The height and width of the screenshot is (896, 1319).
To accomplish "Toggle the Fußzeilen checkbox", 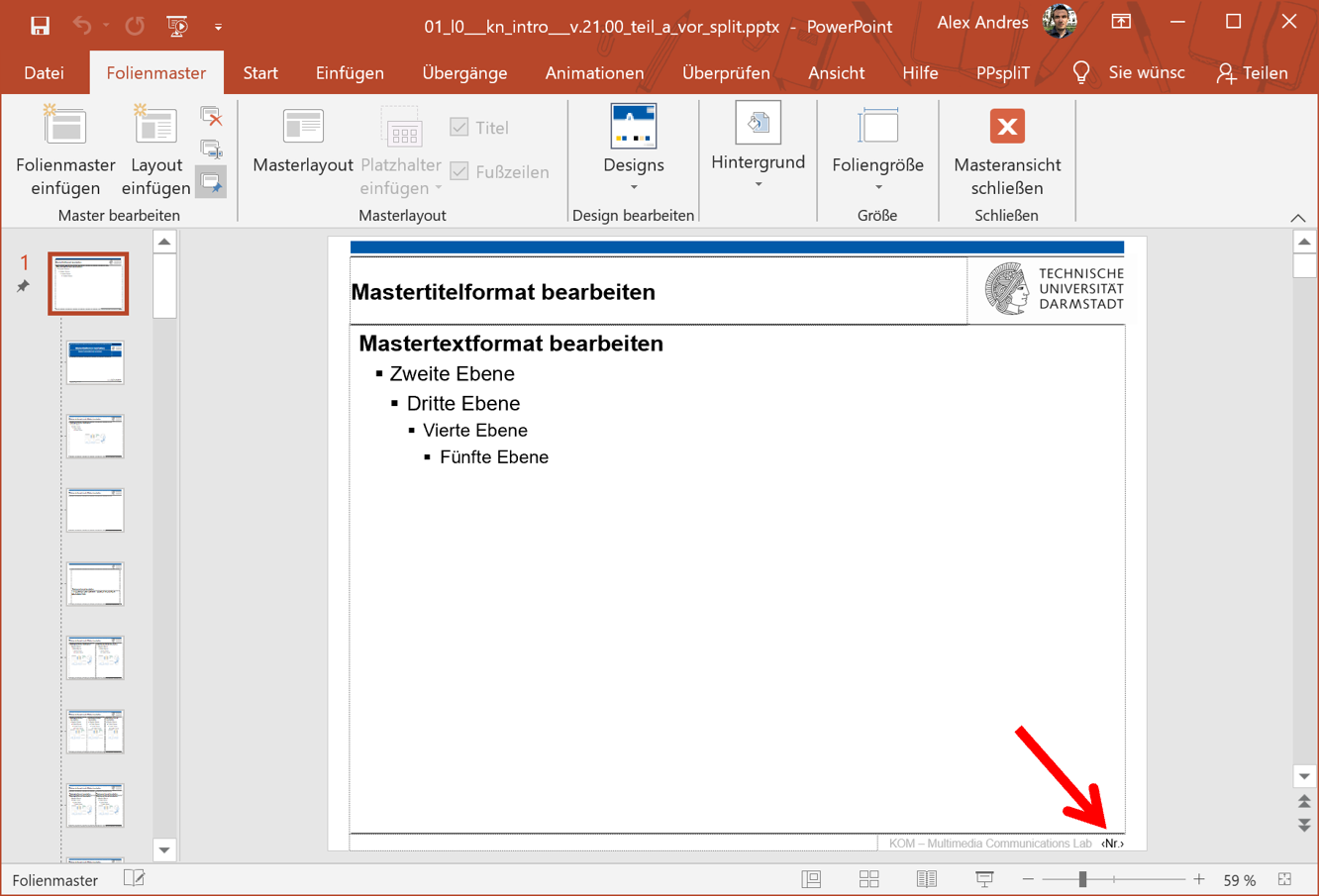I will tap(458, 171).
